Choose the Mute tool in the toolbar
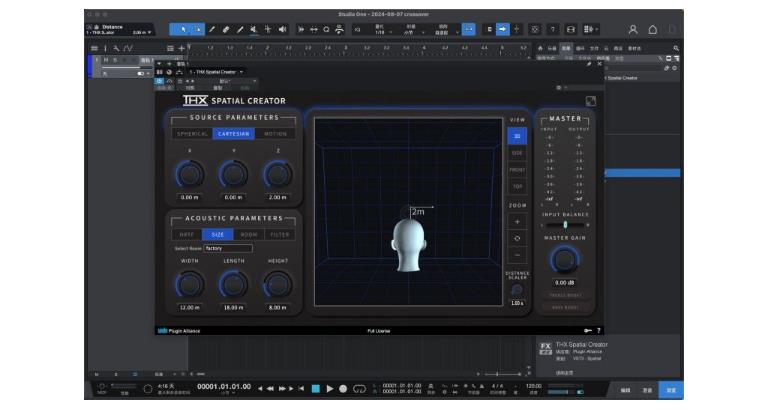780x410 pixels. pyautogui.click(x=254, y=30)
